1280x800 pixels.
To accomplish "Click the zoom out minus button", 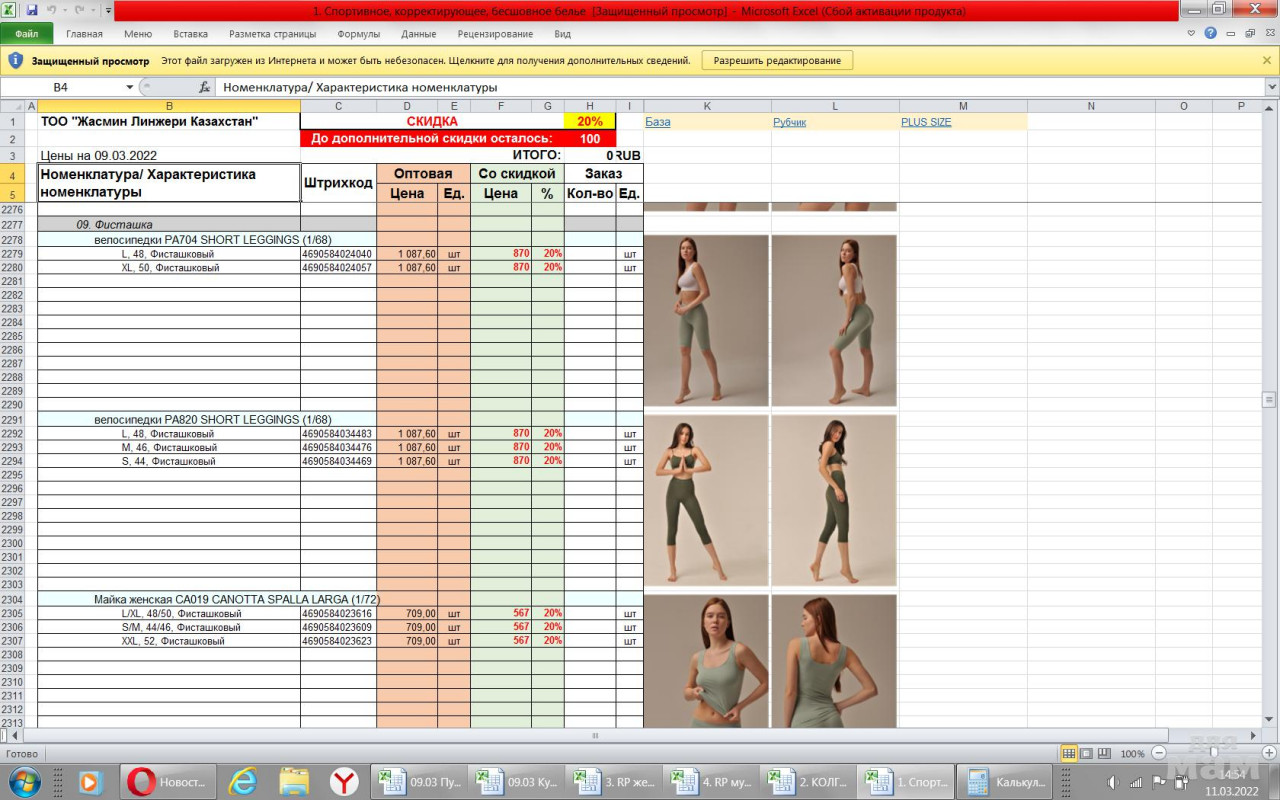I will 1159,753.
